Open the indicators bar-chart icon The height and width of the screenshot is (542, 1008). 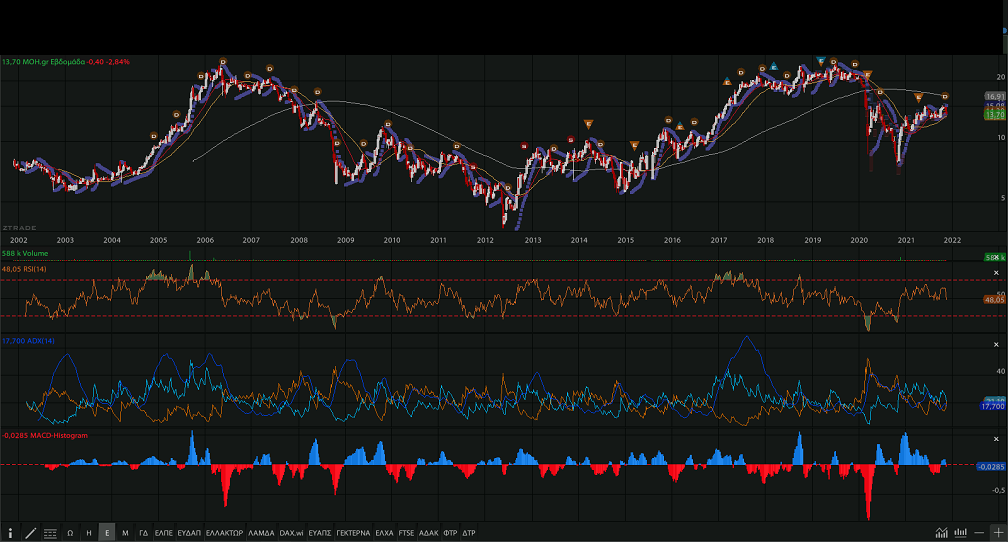click(960, 533)
